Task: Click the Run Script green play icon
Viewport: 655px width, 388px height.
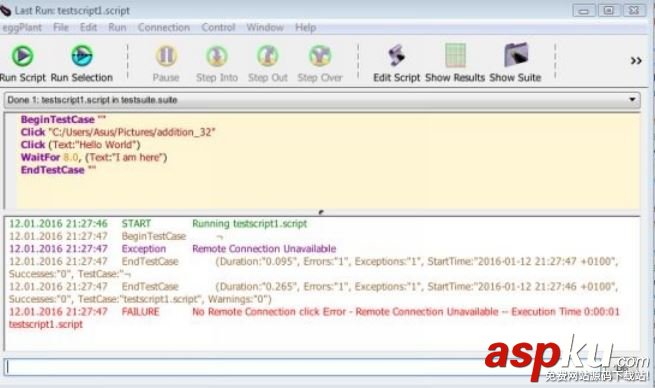Action: pyautogui.click(x=23, y=56)
